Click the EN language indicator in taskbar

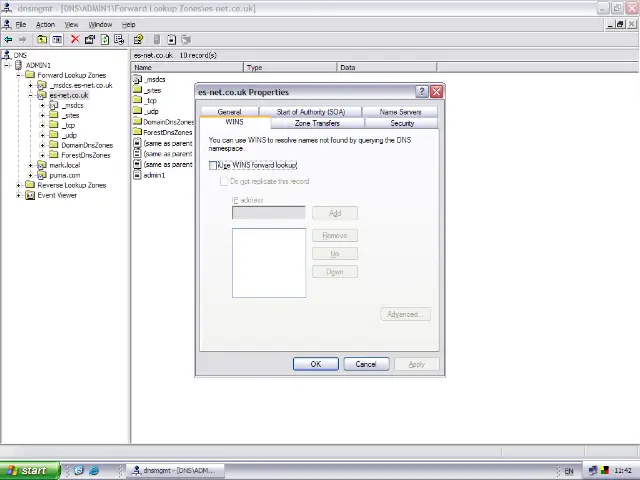click(569, 471)
